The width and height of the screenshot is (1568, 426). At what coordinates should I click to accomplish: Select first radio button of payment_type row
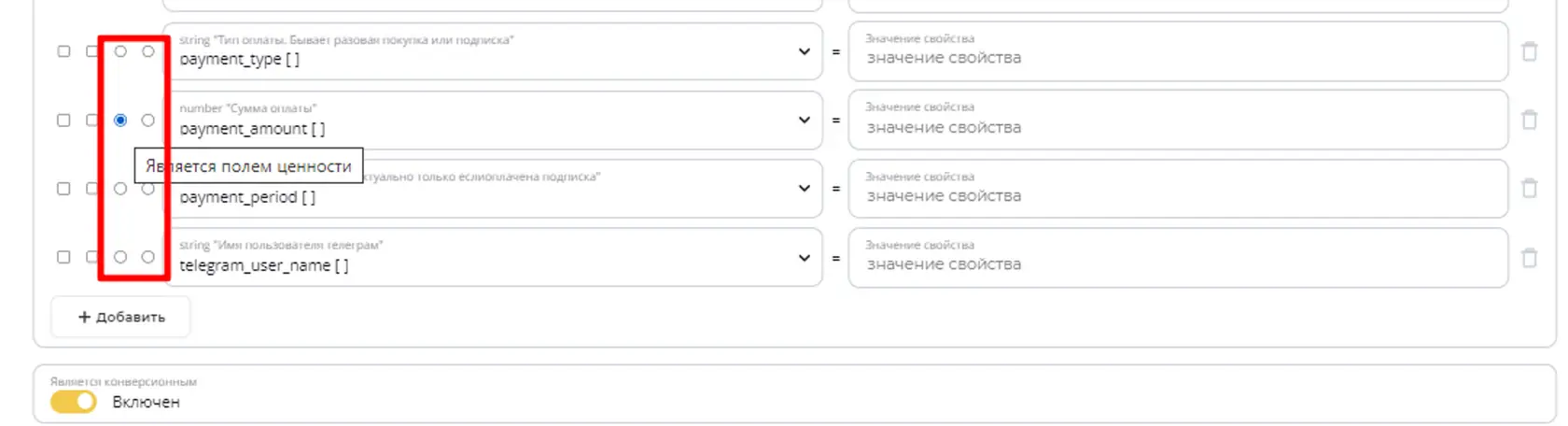point(120,51)
